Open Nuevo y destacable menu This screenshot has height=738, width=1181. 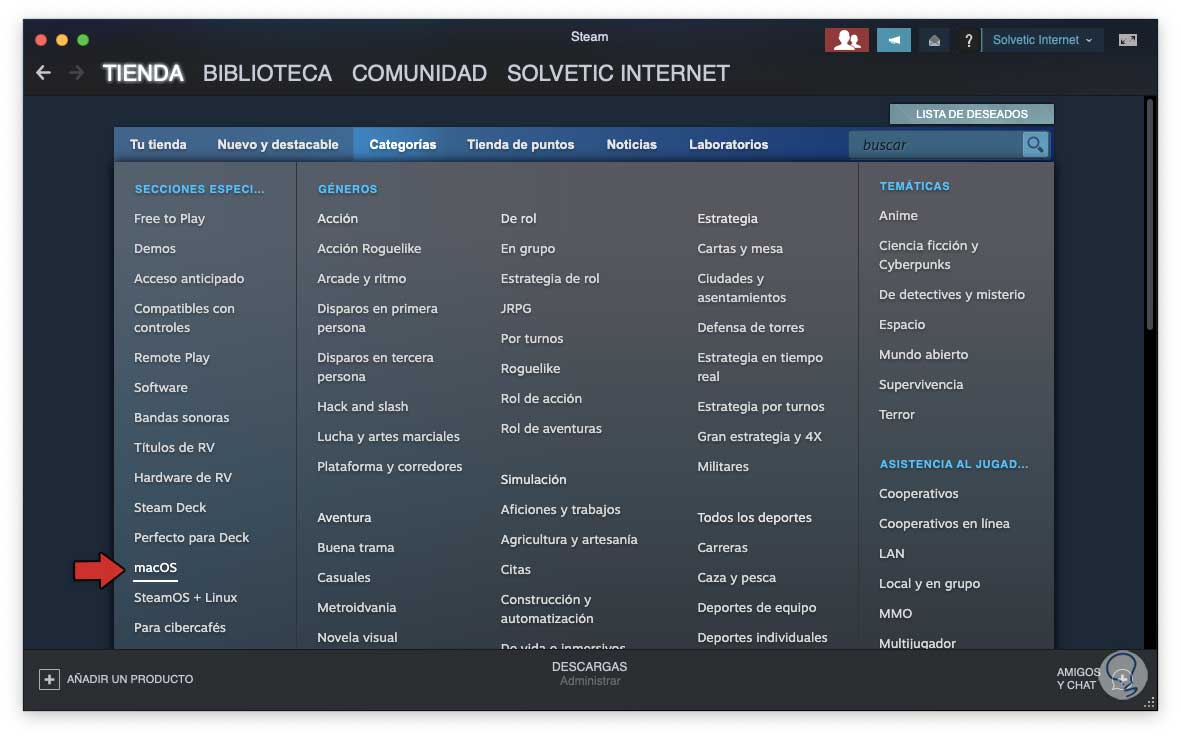tap(277, 145)
